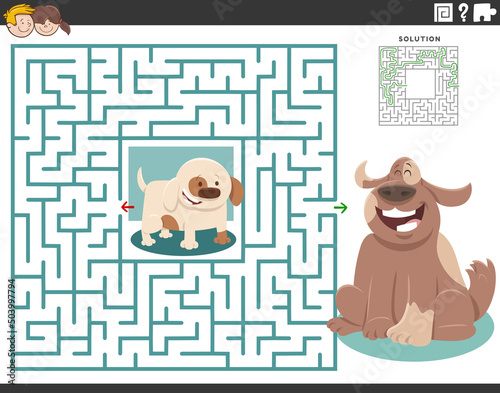
Task: Click the puppy in the maze center
Action: (x=190, y=203)
